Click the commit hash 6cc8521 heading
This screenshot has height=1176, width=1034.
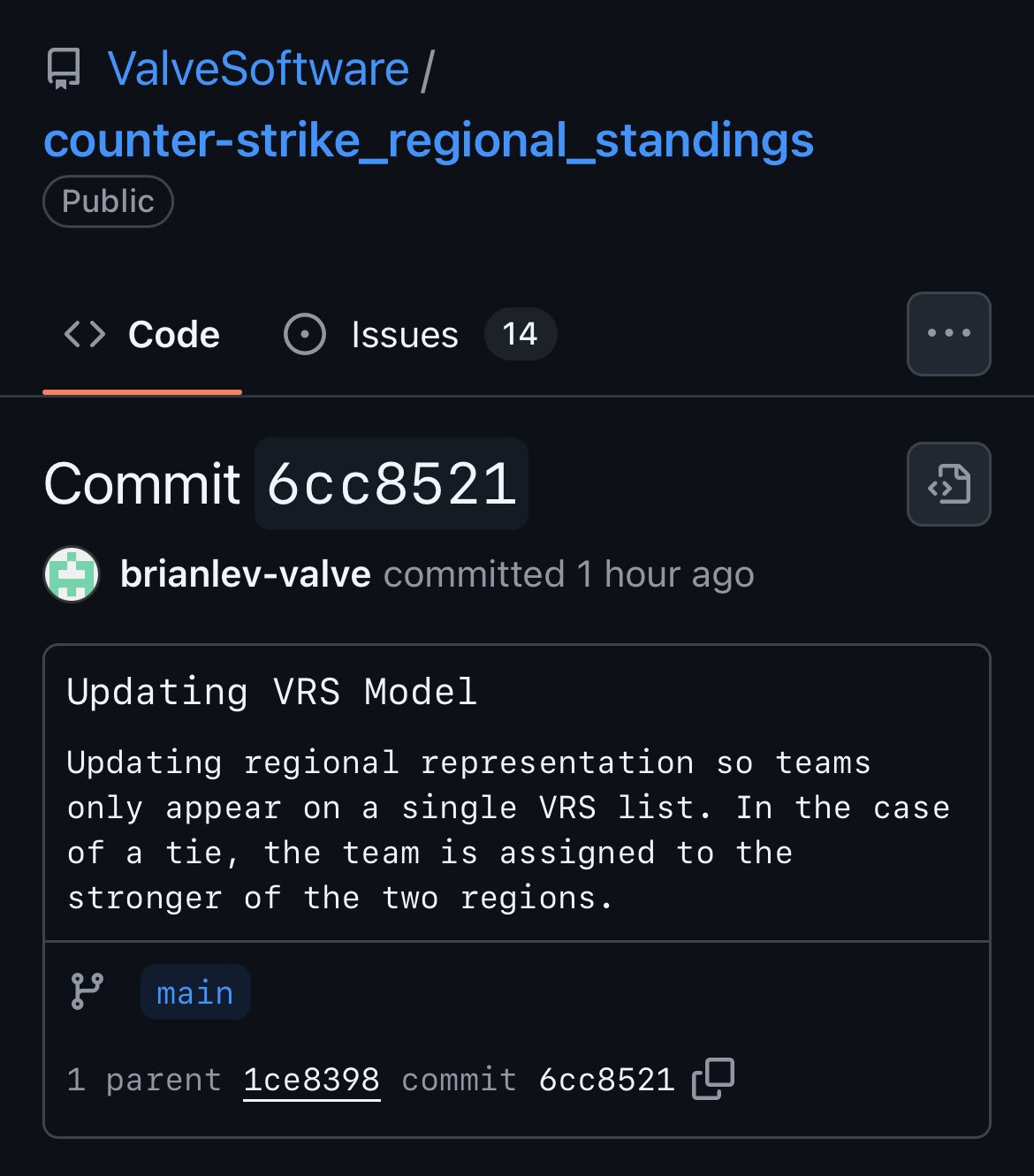pyautogui.click(x=392, y=484)
